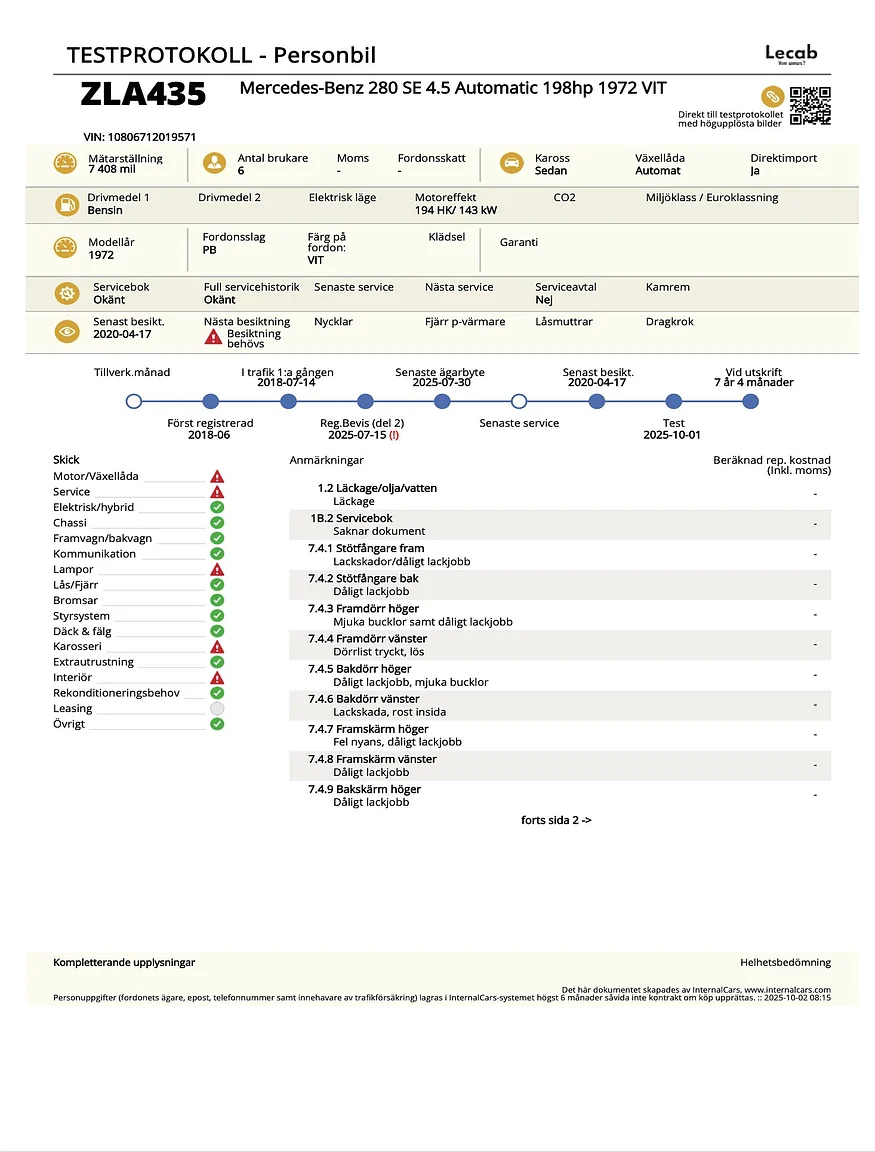The width and height of the screenshot is (875, 1152).
Task: Open the gold link icon beside the QR code
Action: (771, 97)
